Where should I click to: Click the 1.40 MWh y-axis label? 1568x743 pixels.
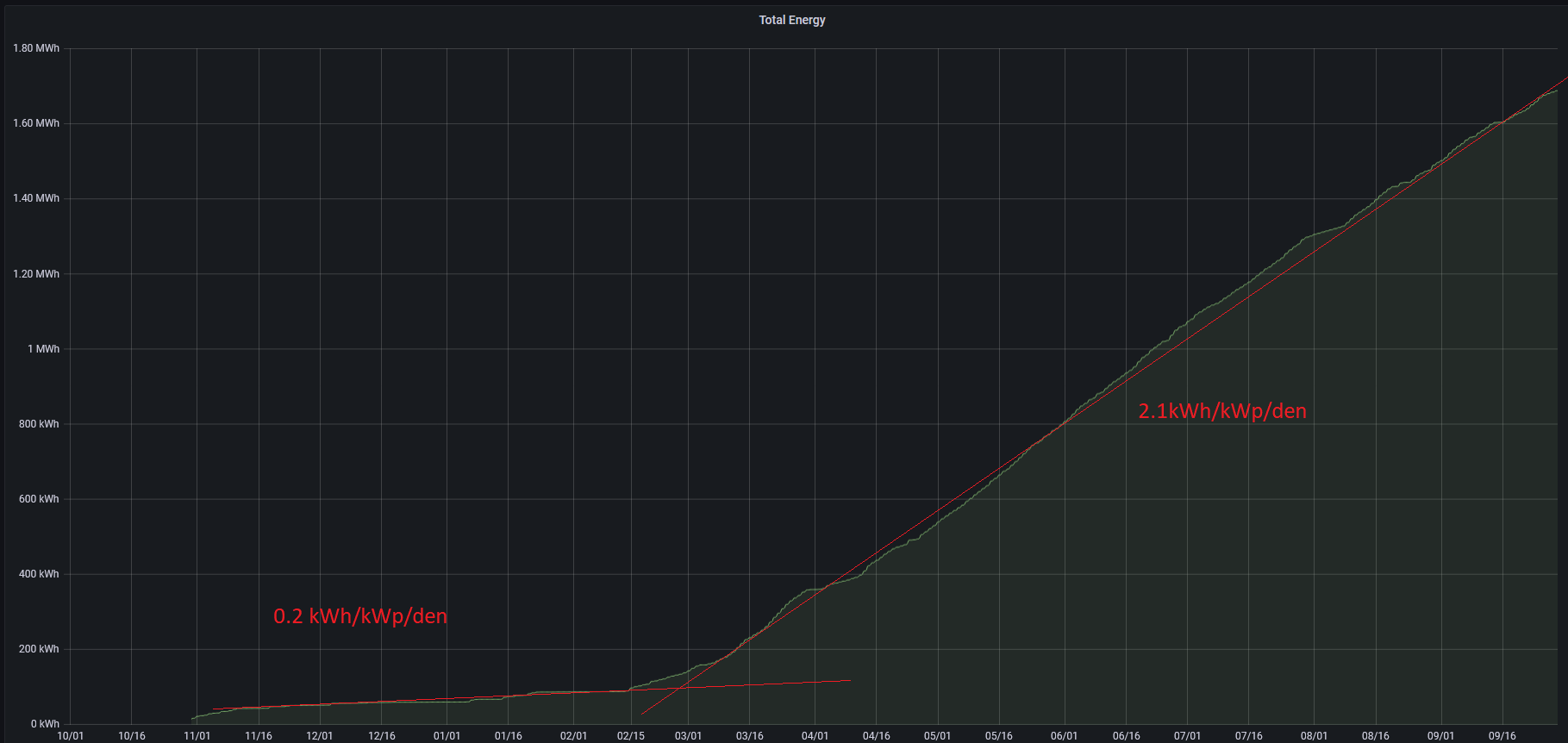tap(36, 198)
